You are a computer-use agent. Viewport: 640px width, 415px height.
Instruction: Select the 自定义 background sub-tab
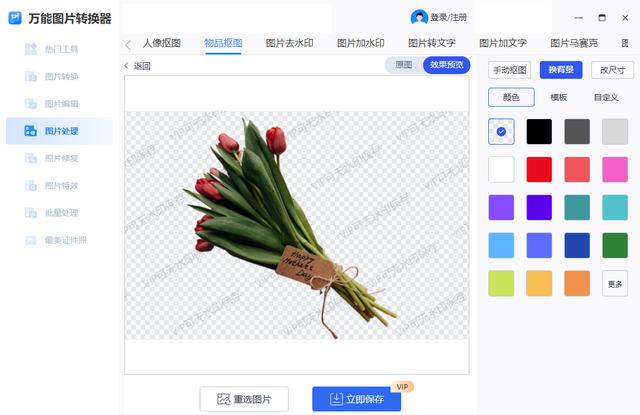606,98
